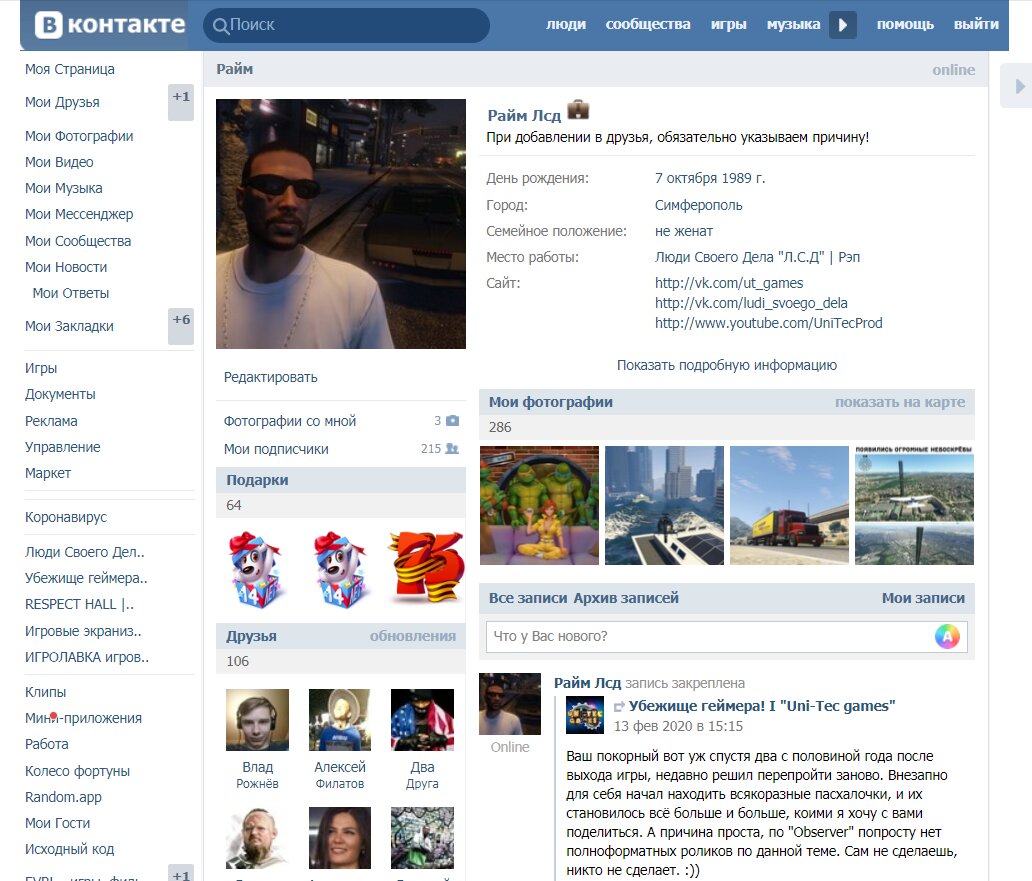Screen dimensions: 1032x881
Task: Open the red truck photo thumbnail
Action: [789, 505]
